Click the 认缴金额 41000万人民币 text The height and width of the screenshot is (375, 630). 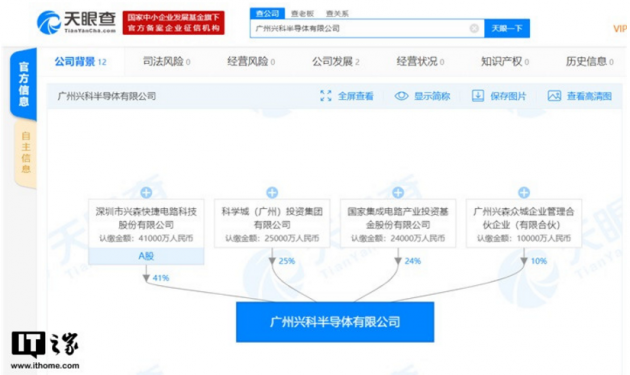tap(146, 238)
